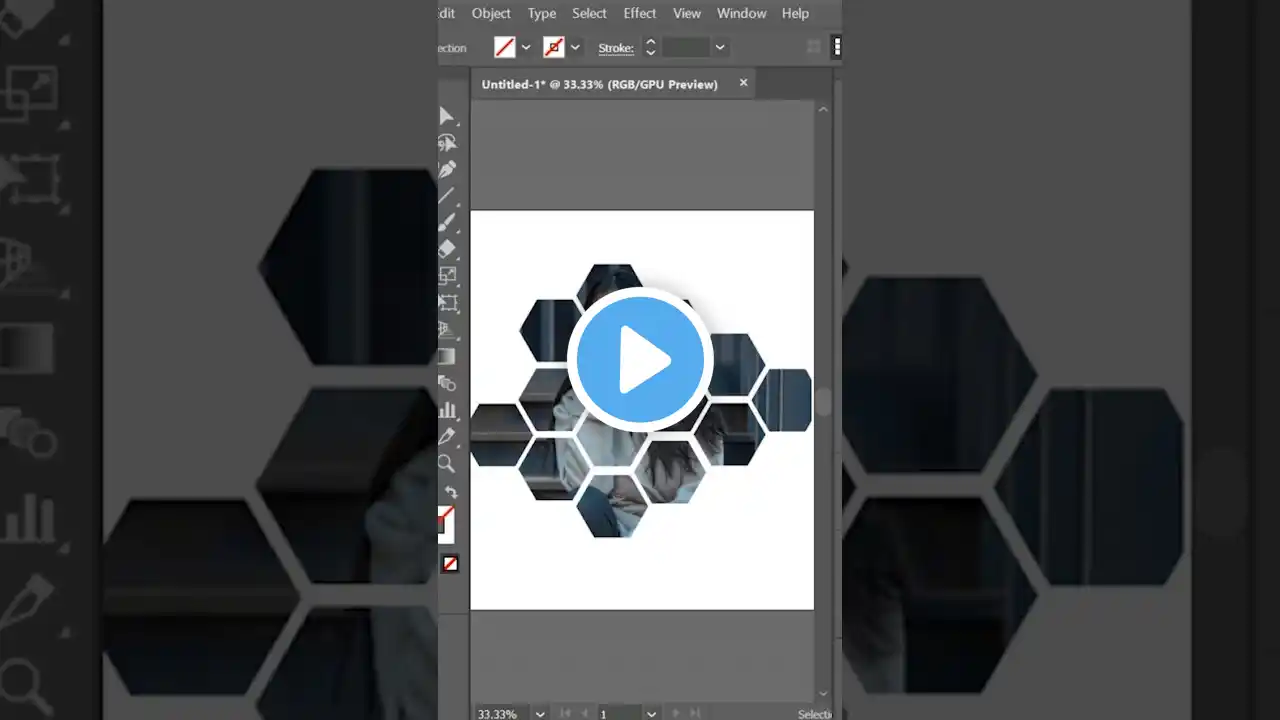Screen dimensions: 1280x720
Task: Open the Window menu
Action: click(x=742, y=13)
